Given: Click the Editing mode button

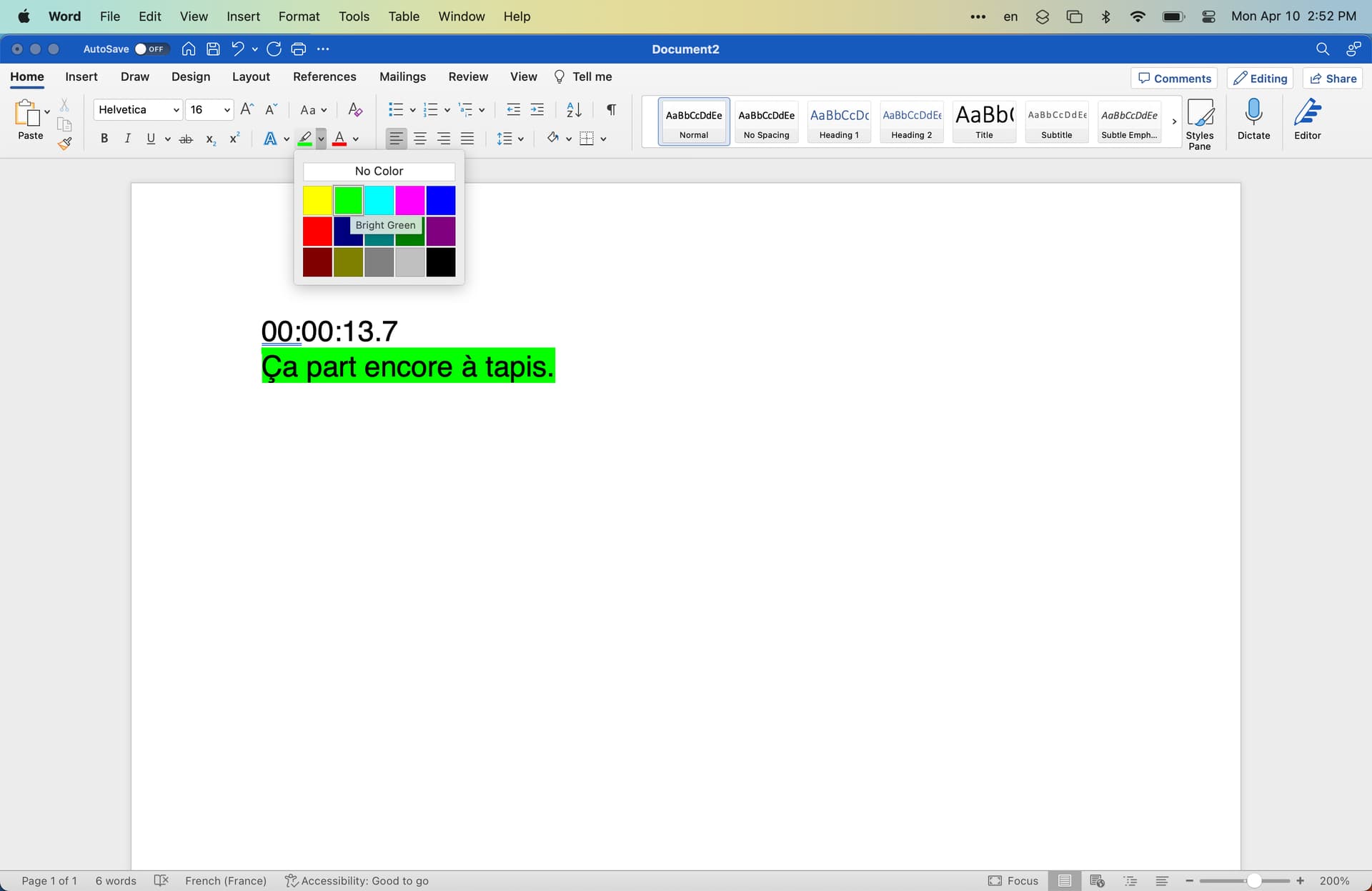Looking at the screenshot, I should pos(1260,79).
